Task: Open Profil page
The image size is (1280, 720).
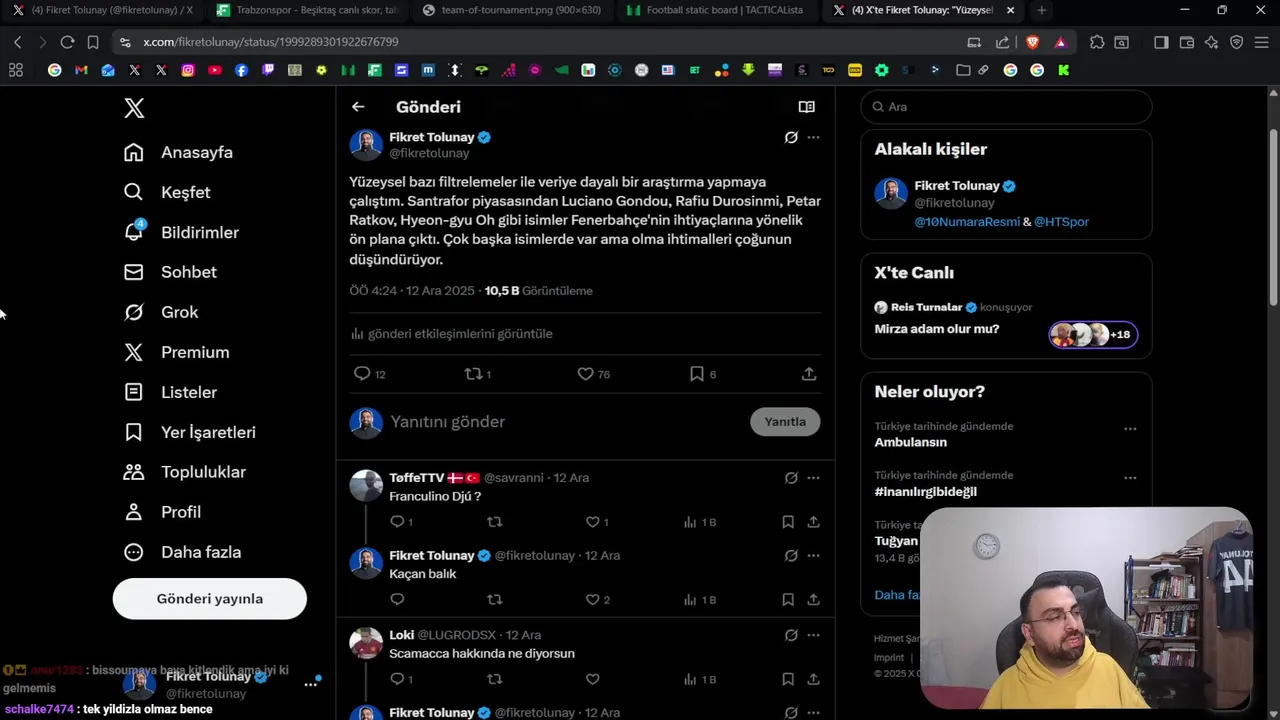Action: (162, 512)
